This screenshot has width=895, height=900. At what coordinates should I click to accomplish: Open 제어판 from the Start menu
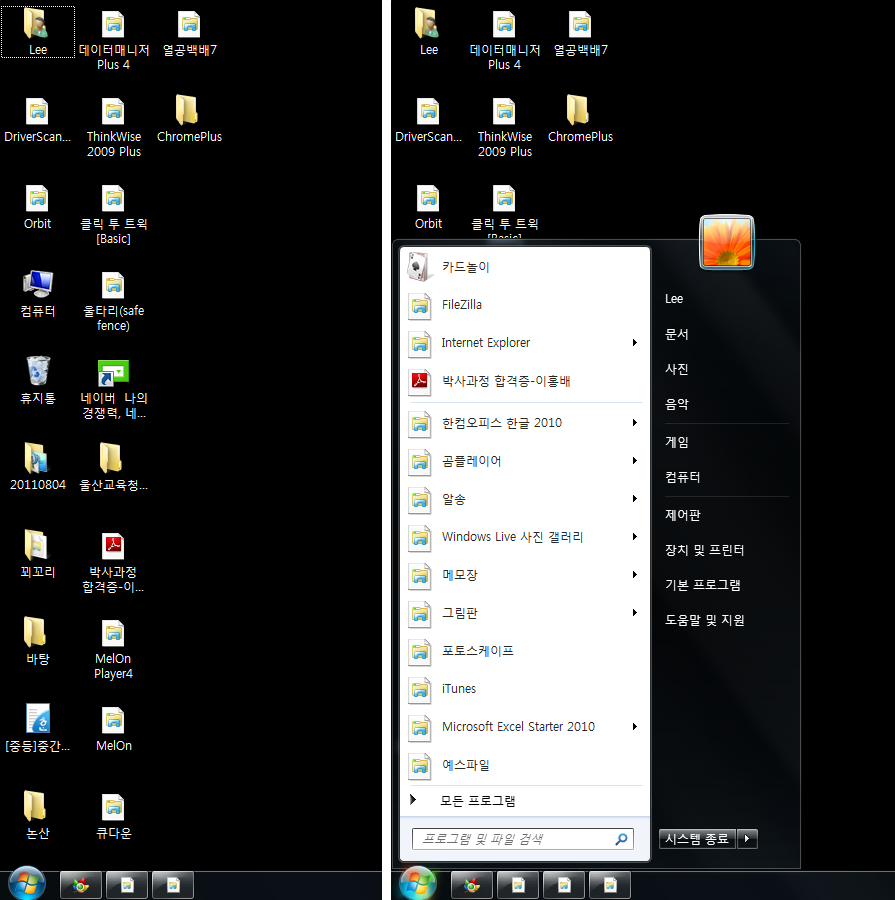tap(682, 515)
